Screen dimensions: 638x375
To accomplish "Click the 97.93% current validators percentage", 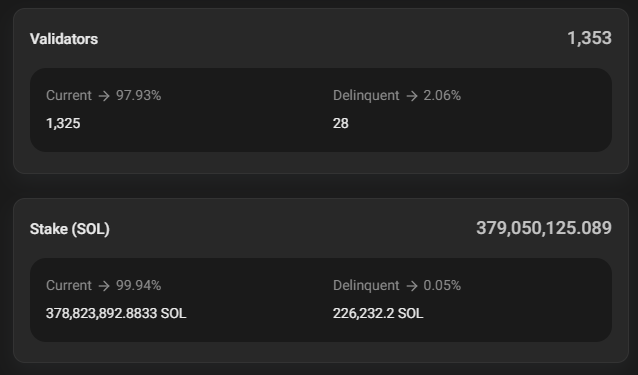I will 138,96.
